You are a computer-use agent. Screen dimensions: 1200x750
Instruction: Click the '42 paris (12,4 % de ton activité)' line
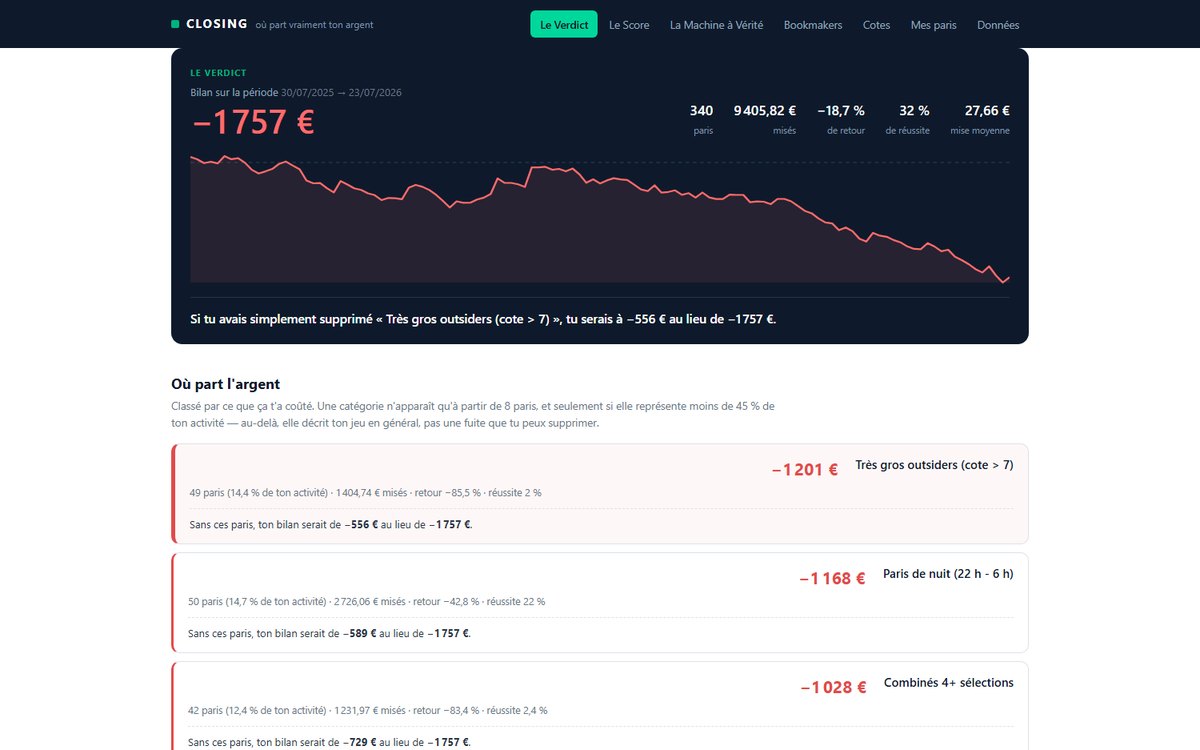[x=368, y=711]
